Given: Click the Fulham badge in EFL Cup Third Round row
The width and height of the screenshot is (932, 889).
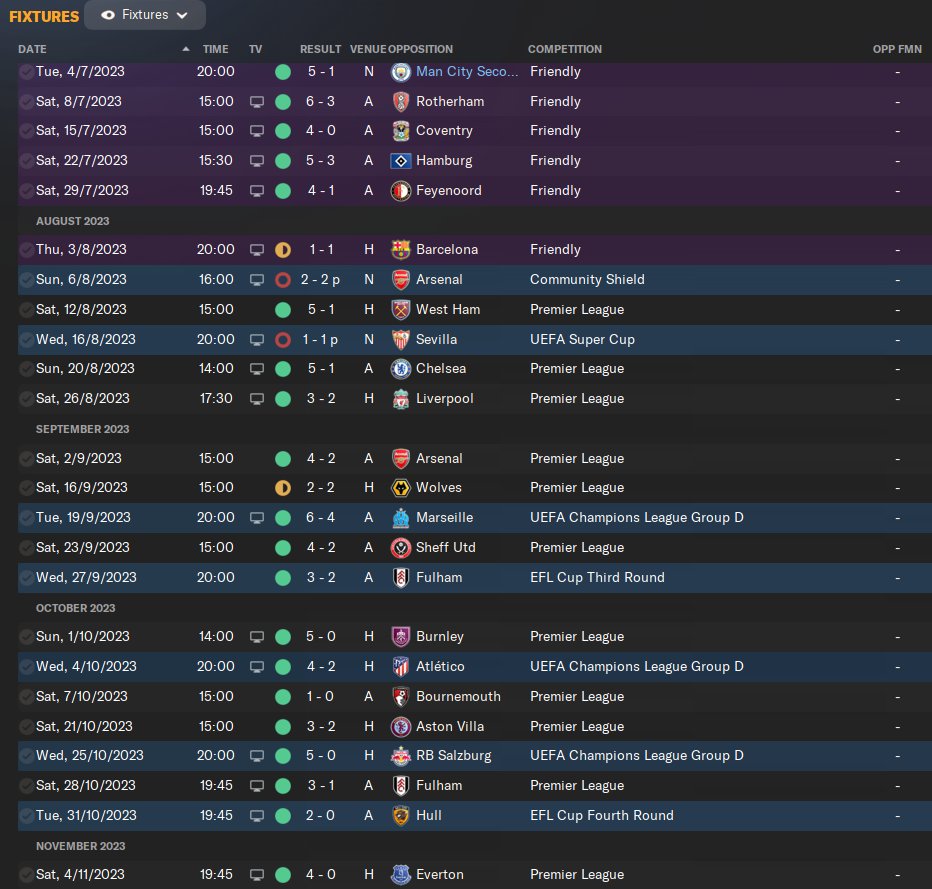Looking at the screenshot, I should click(x=401, y=578).
